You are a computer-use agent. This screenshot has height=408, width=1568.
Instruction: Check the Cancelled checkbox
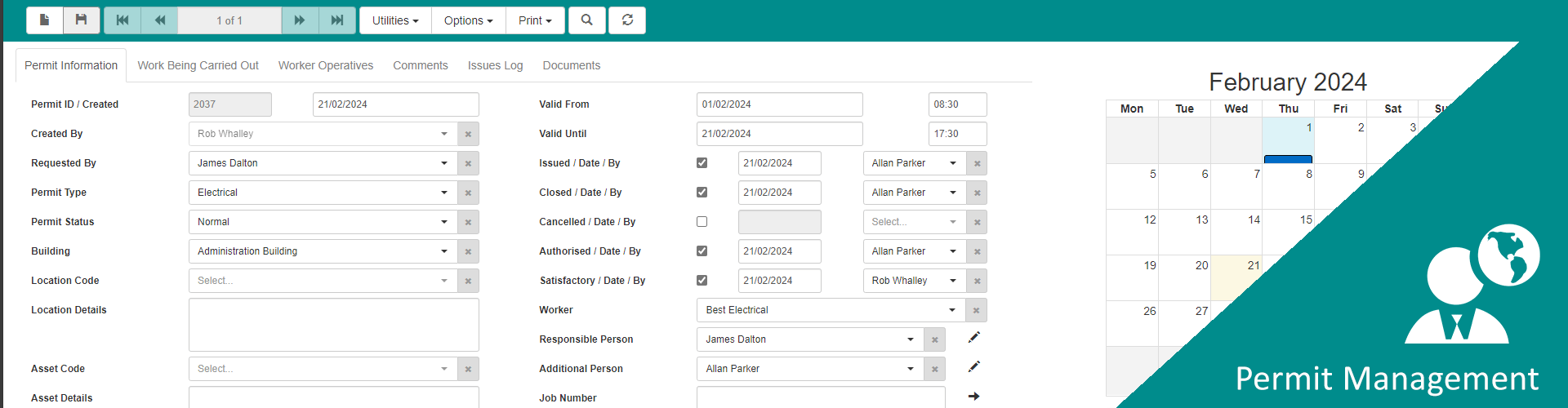[702, 222]
